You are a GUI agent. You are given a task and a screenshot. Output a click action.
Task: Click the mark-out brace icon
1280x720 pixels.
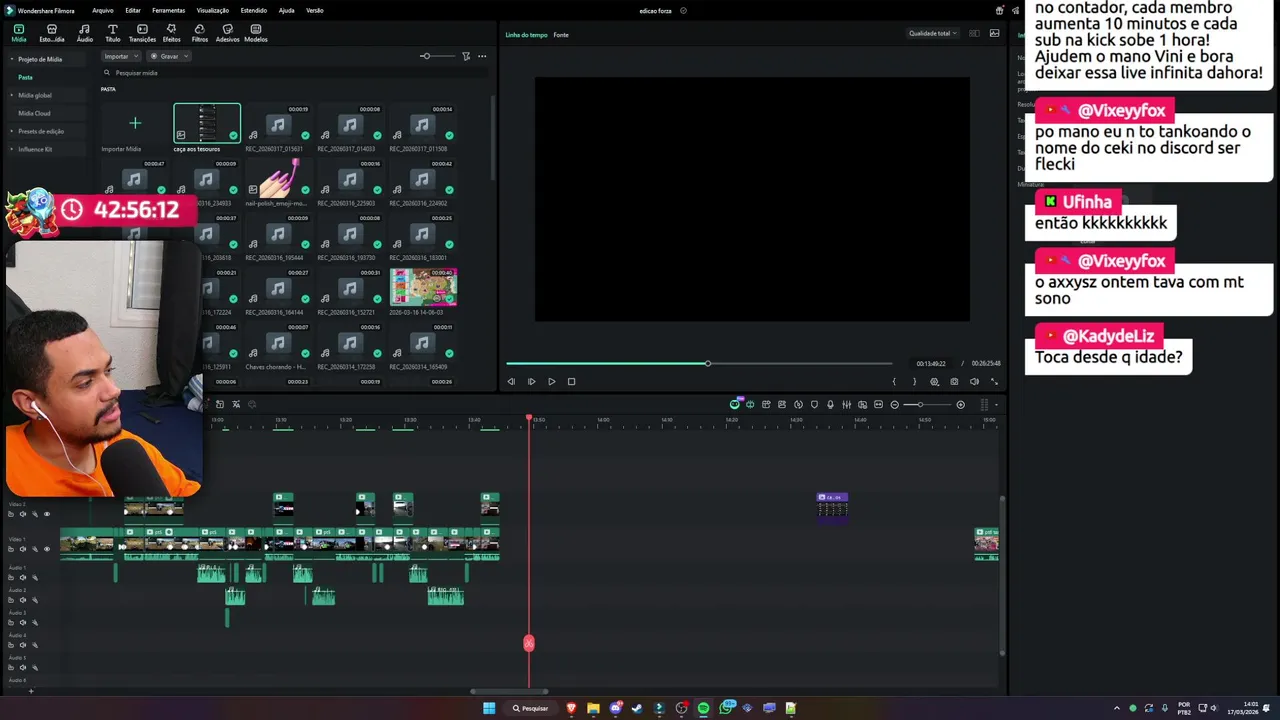click(x=914, y=381)
